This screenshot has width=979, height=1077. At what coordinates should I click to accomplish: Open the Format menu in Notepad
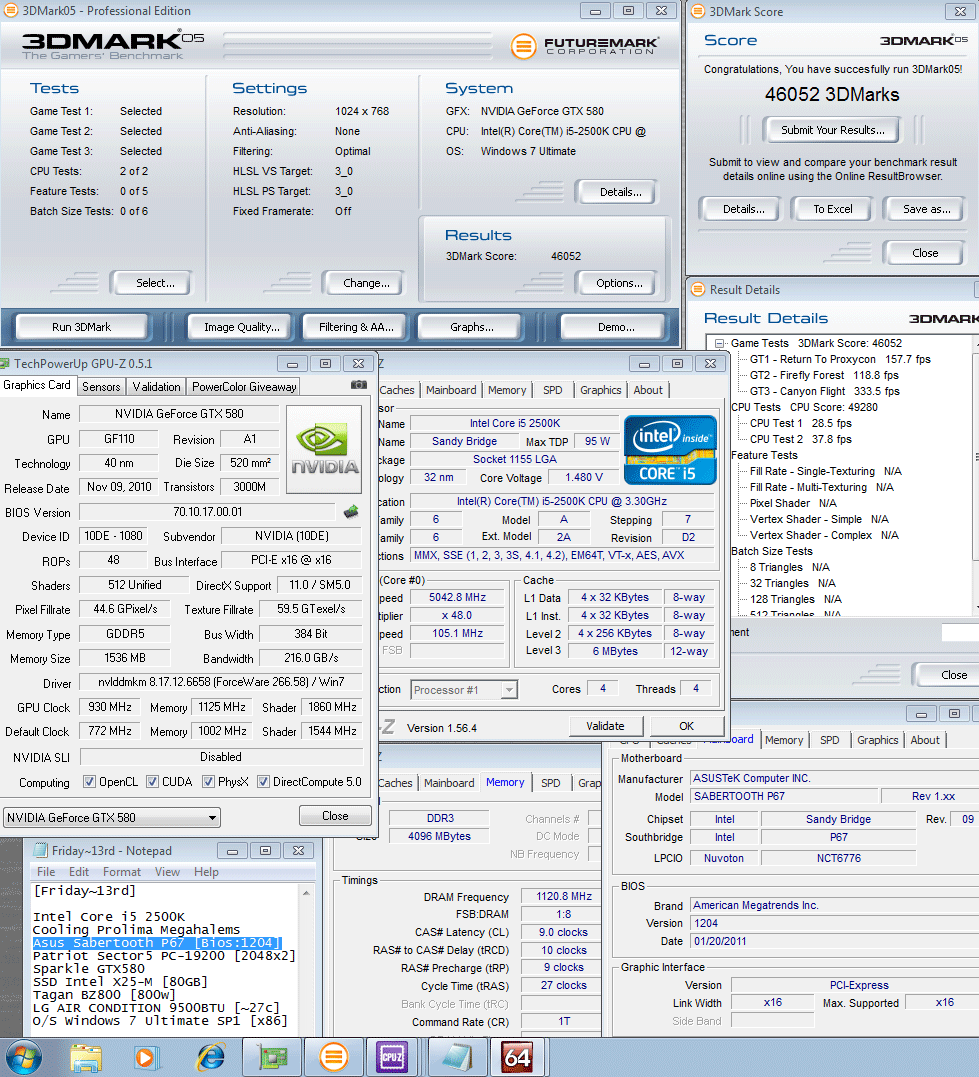[122, 872]
